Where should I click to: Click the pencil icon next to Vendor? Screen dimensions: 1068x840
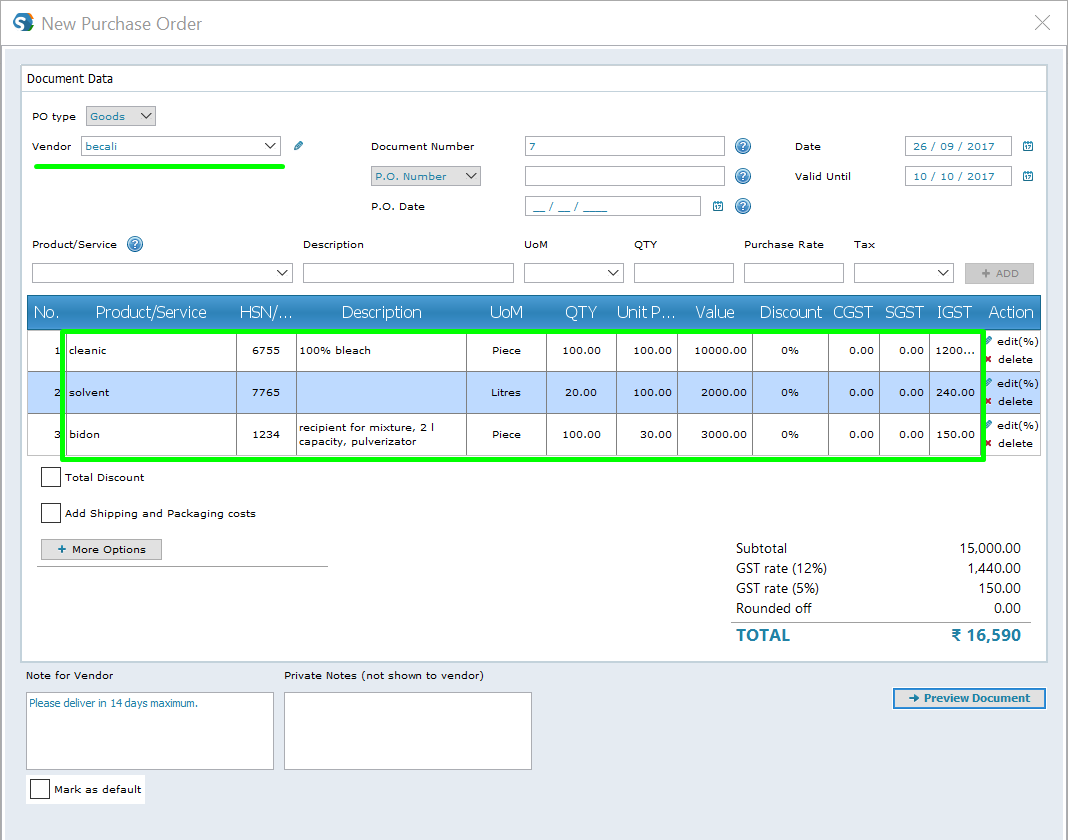tap(298, 146)
